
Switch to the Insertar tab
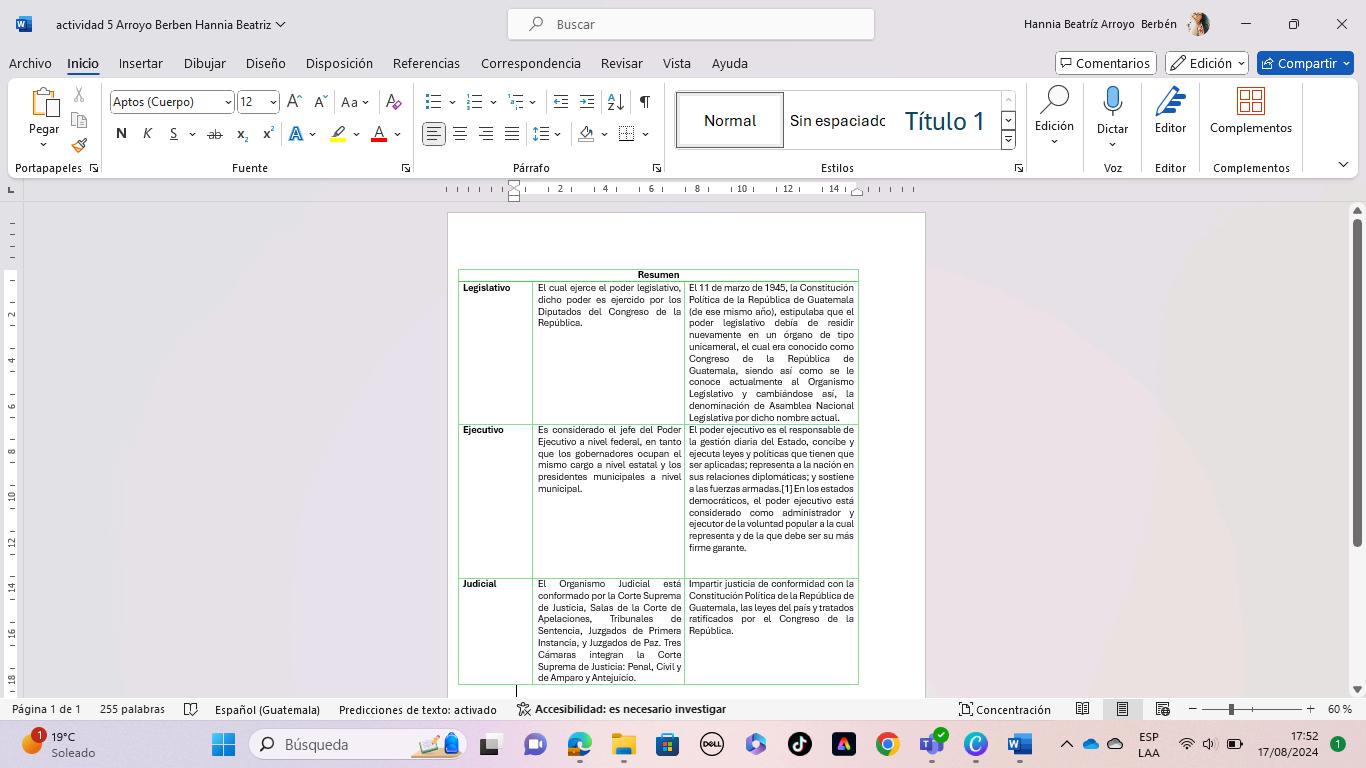pyautogui.click(x=141, y=63)
